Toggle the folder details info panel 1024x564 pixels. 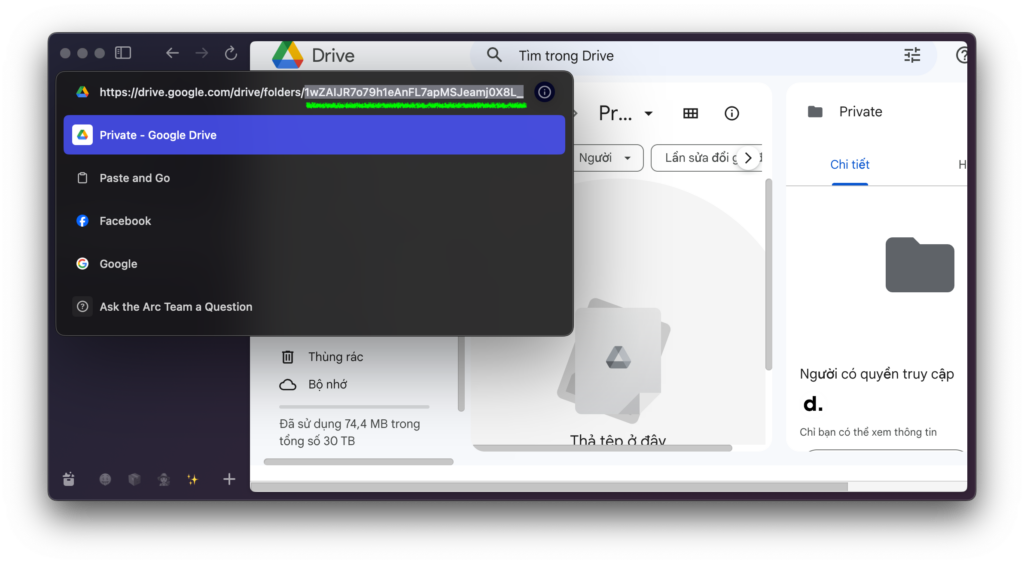tap(731, 113)
